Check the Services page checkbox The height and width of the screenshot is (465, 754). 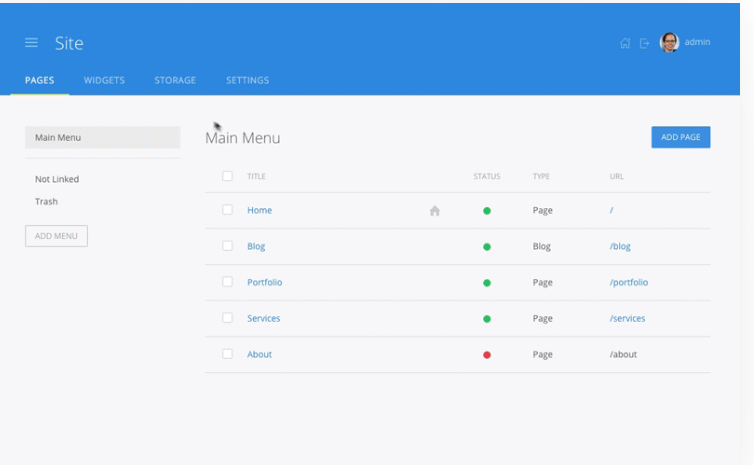[227, 318]
